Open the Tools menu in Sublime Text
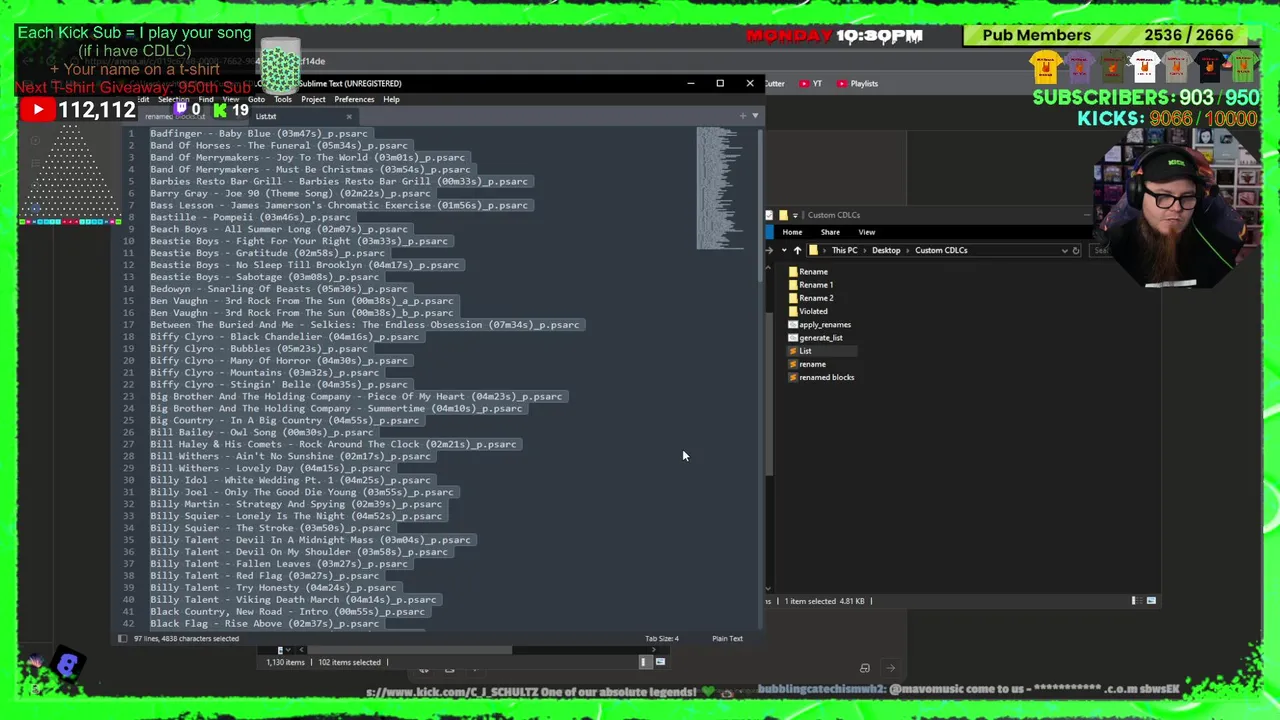Image resolution: width=1280 pixels, height=720 pixels. pos(283,99)
